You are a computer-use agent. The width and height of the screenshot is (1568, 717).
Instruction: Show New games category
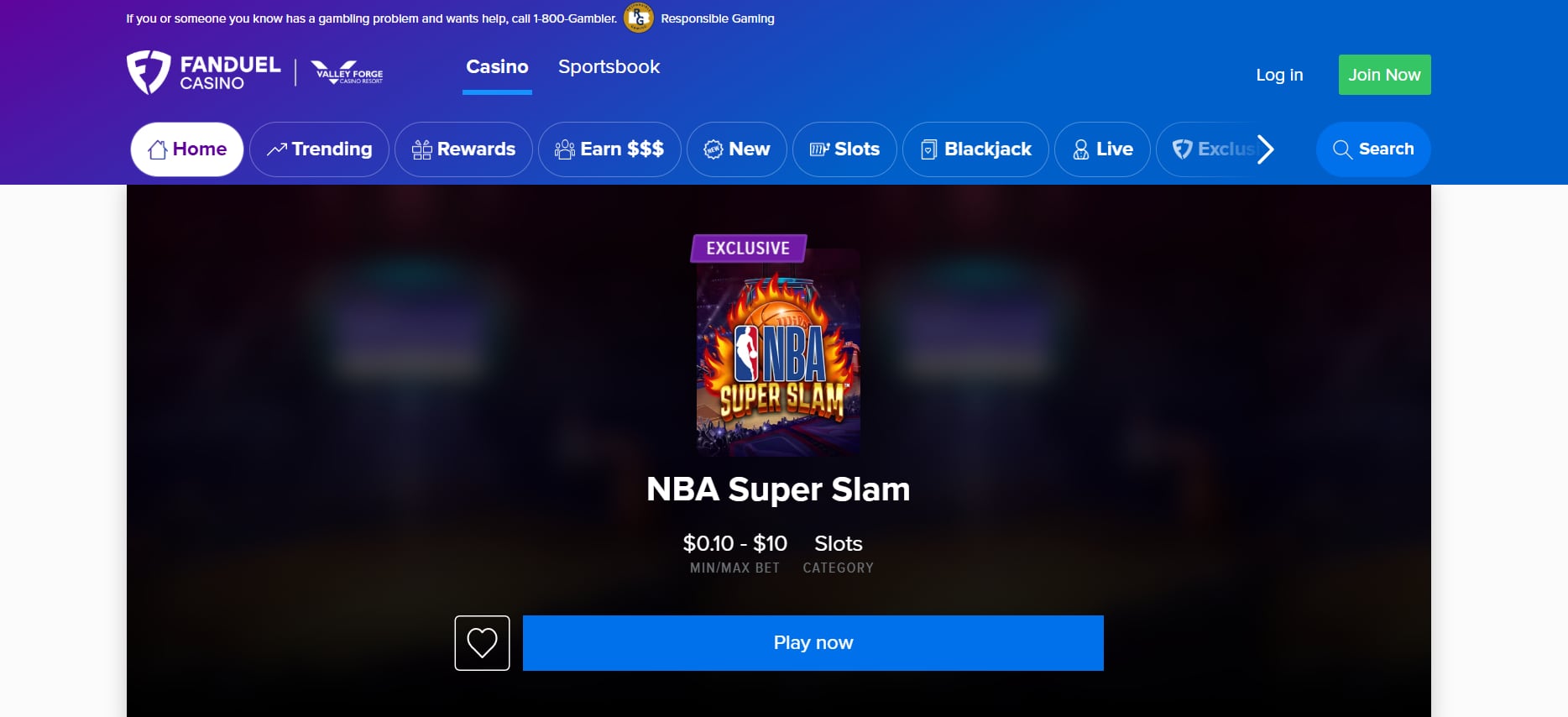tap(737, 149)
